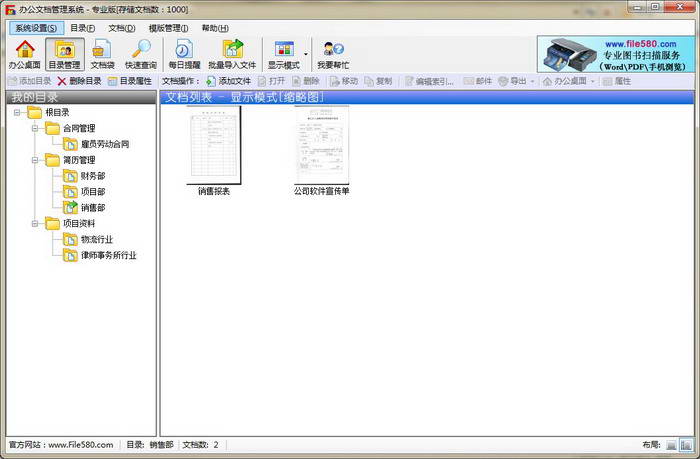This screenshot has height=459, width=700.
Task: Select 根目录 in directory tree
Action: tap(57, 113)
